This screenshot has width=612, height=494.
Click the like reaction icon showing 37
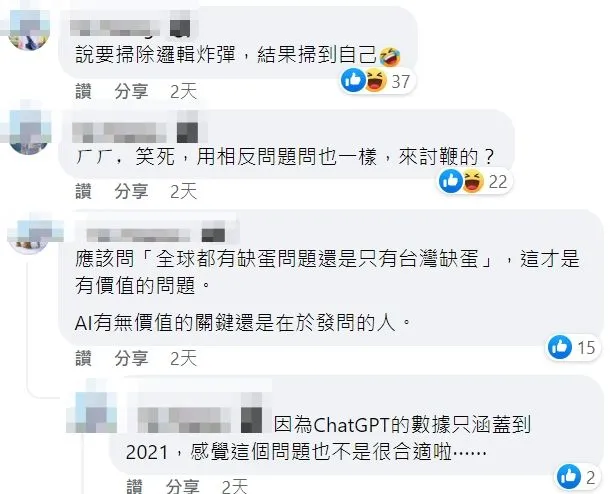pos(353,80)
